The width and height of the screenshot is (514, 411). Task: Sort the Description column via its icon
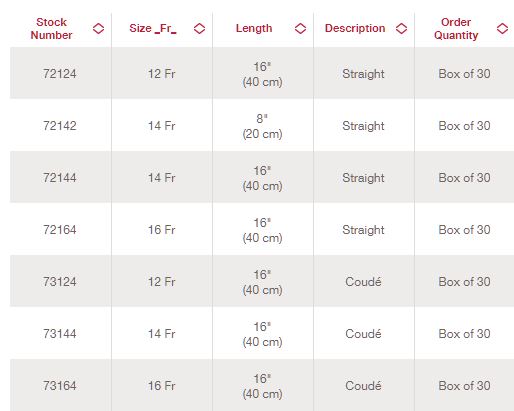[401, 28]
